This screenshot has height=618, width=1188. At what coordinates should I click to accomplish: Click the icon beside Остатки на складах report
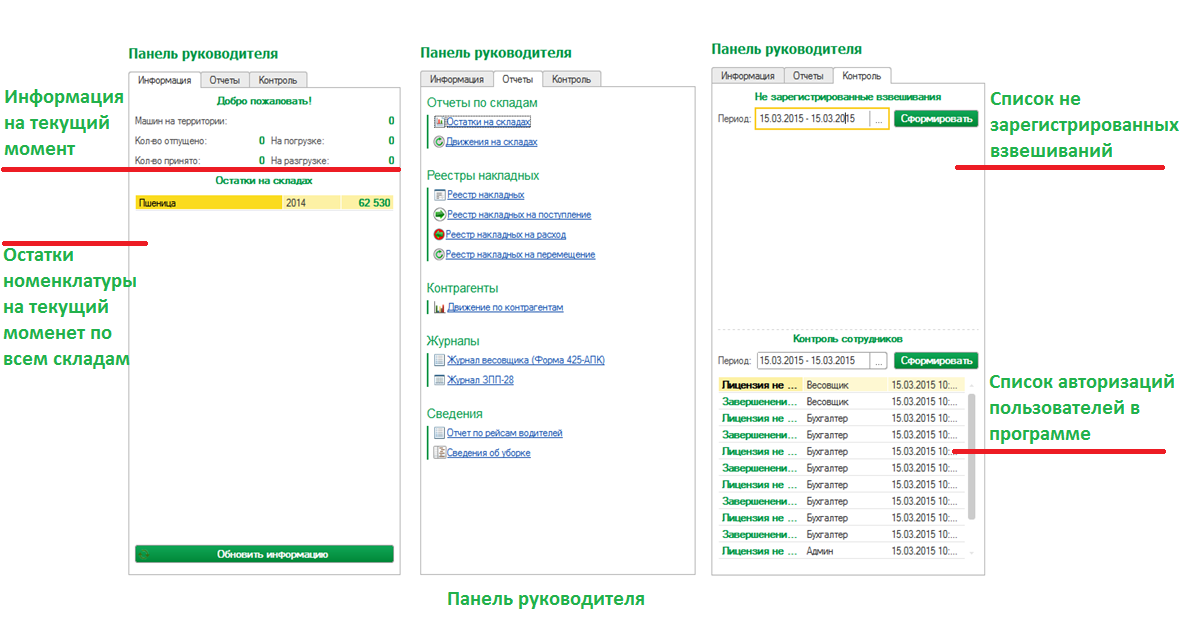(439, 122)
